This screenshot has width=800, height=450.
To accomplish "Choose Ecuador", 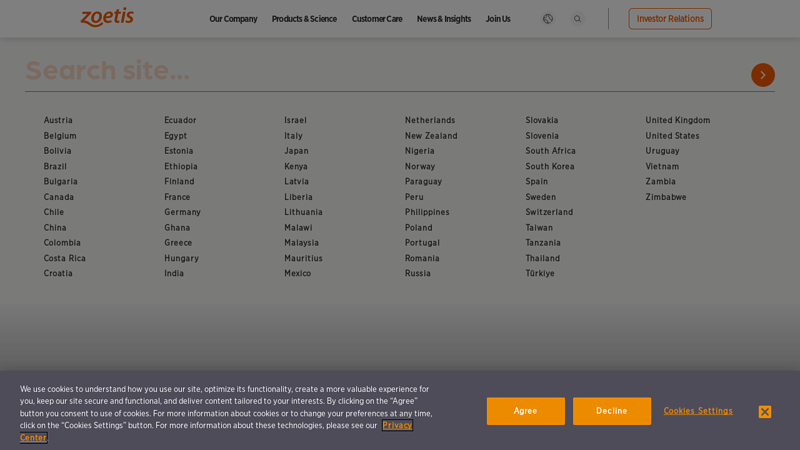I will (180, 120).
